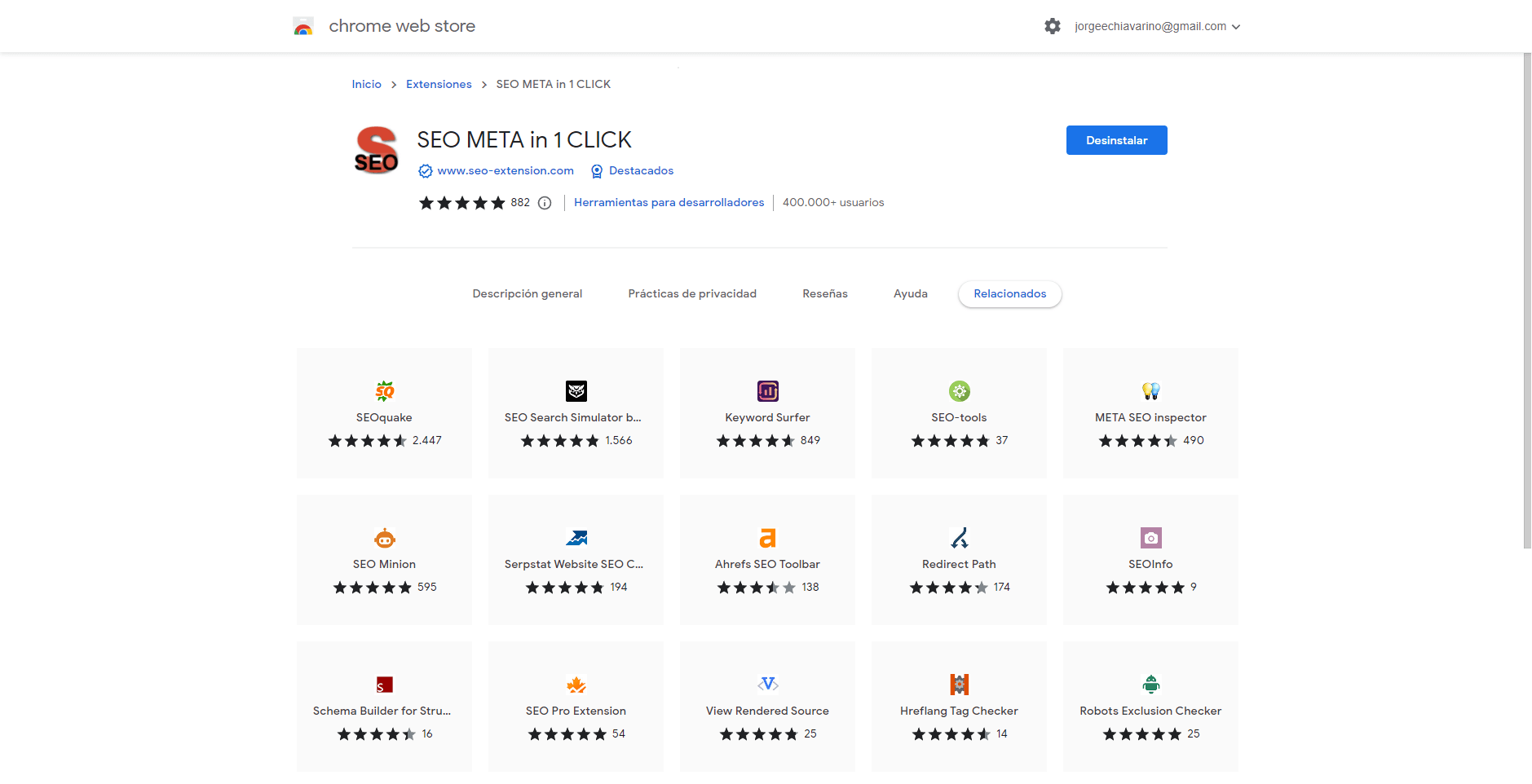Click the SEO META in 1 CLICK logo

[x=376, y=150]
